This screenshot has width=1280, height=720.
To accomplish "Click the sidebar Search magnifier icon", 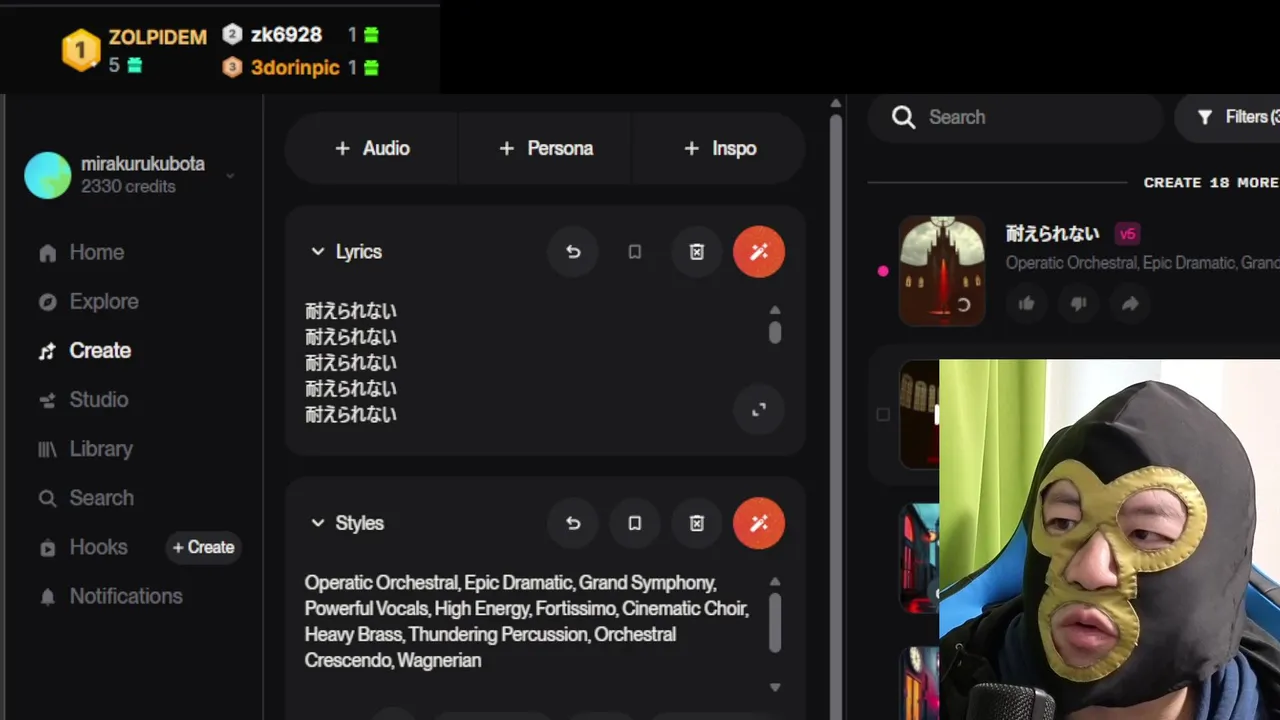I will tap(47, 498).
